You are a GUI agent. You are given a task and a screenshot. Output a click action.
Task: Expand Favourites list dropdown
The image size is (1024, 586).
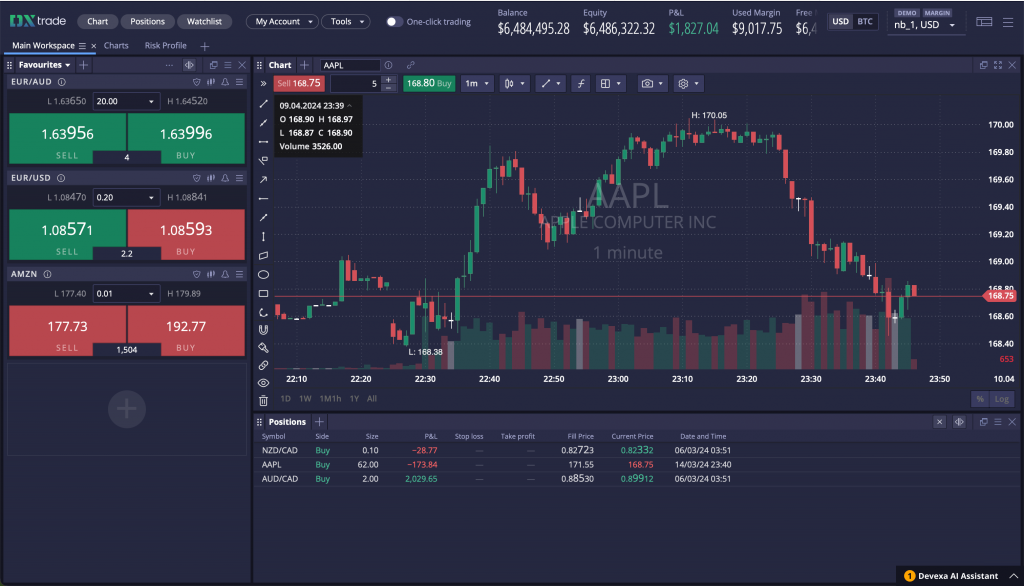coord(44,65)
